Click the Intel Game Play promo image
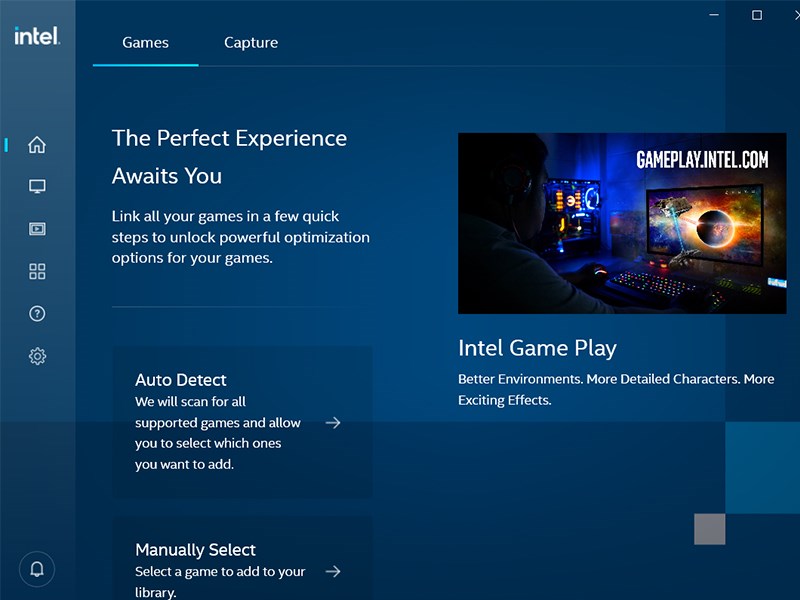 622,223
